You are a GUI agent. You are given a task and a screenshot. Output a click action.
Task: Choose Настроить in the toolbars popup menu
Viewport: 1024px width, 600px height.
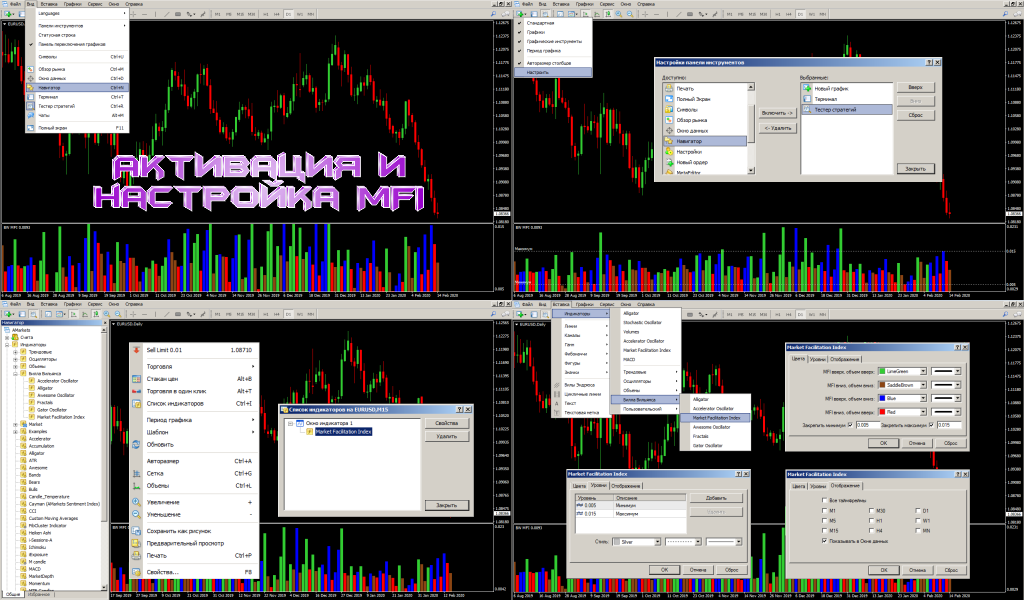point(554,72)
